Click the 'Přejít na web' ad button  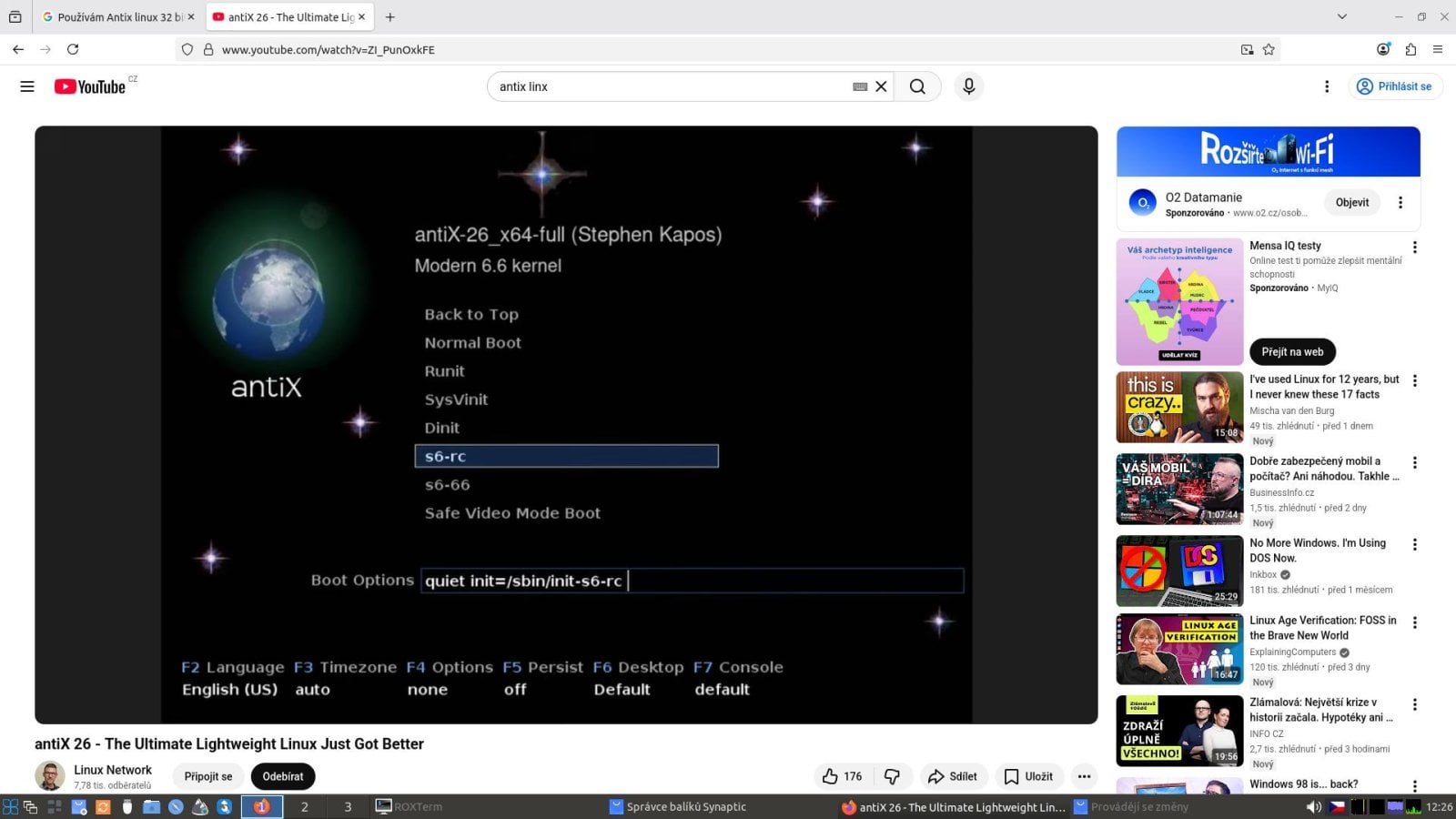1292,352
